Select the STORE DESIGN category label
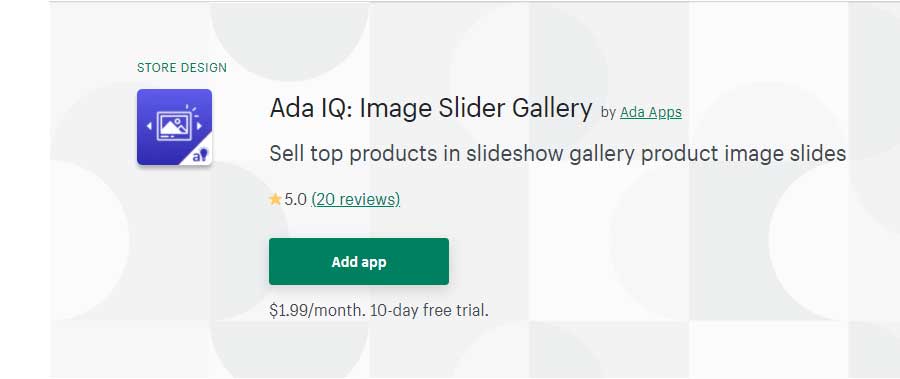 click(182, 68)
